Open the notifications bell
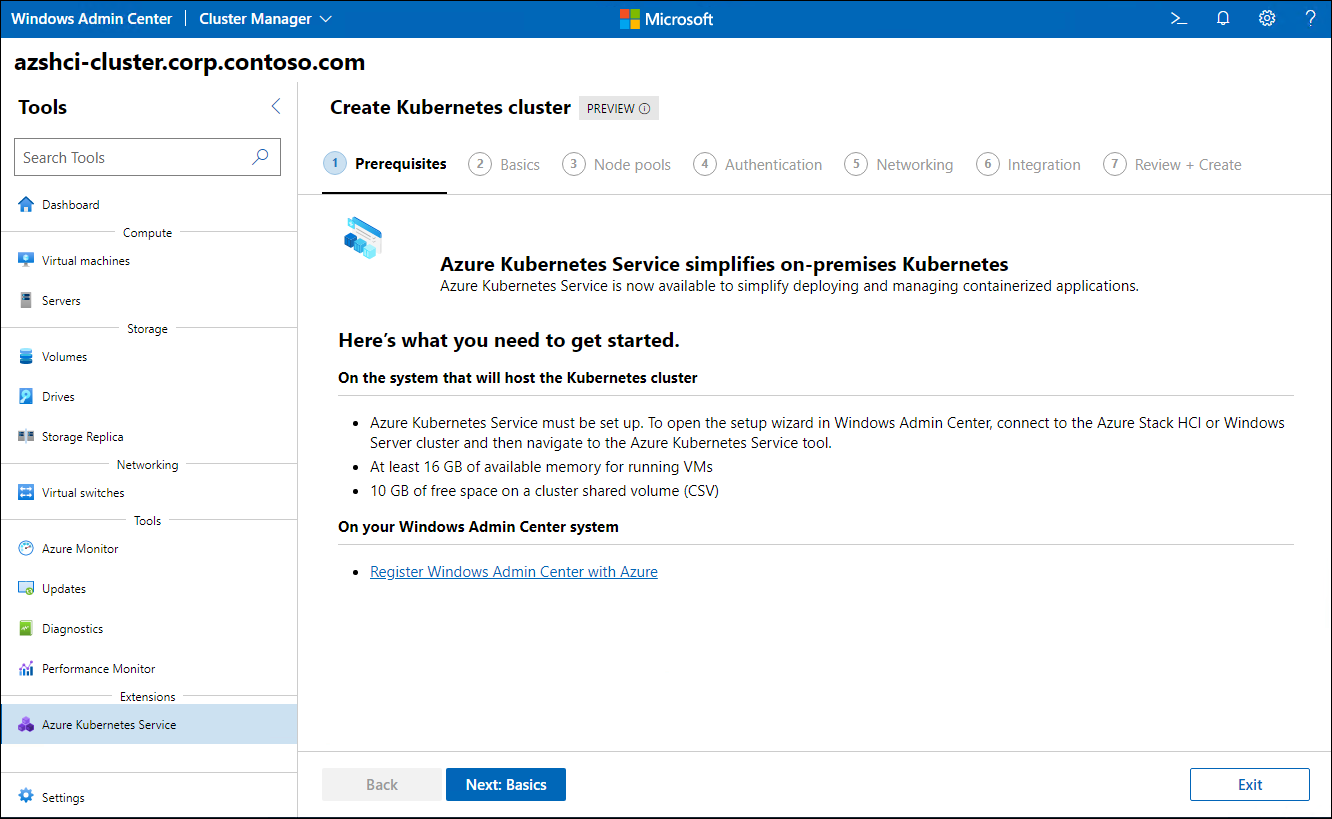 pos(1222,18)
